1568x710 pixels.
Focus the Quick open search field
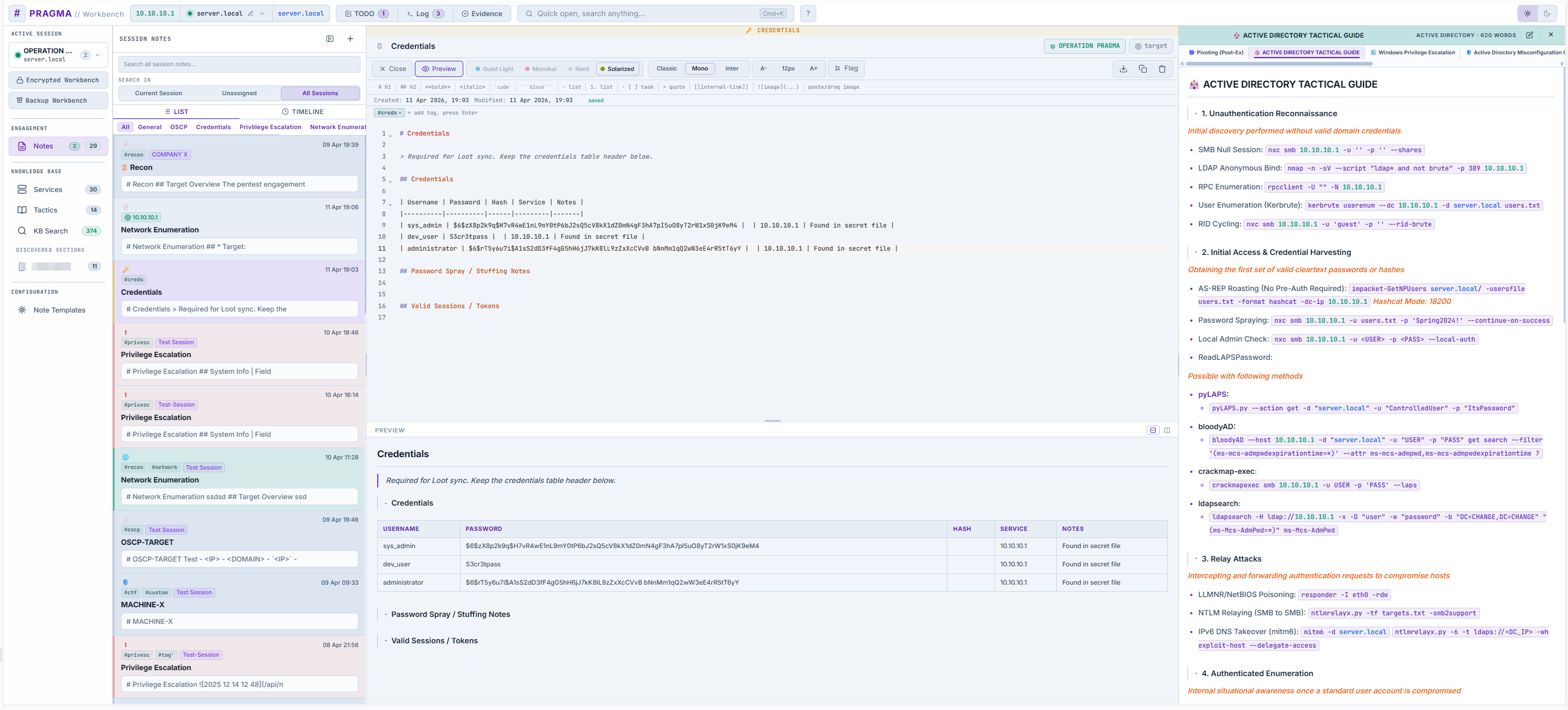655,13
